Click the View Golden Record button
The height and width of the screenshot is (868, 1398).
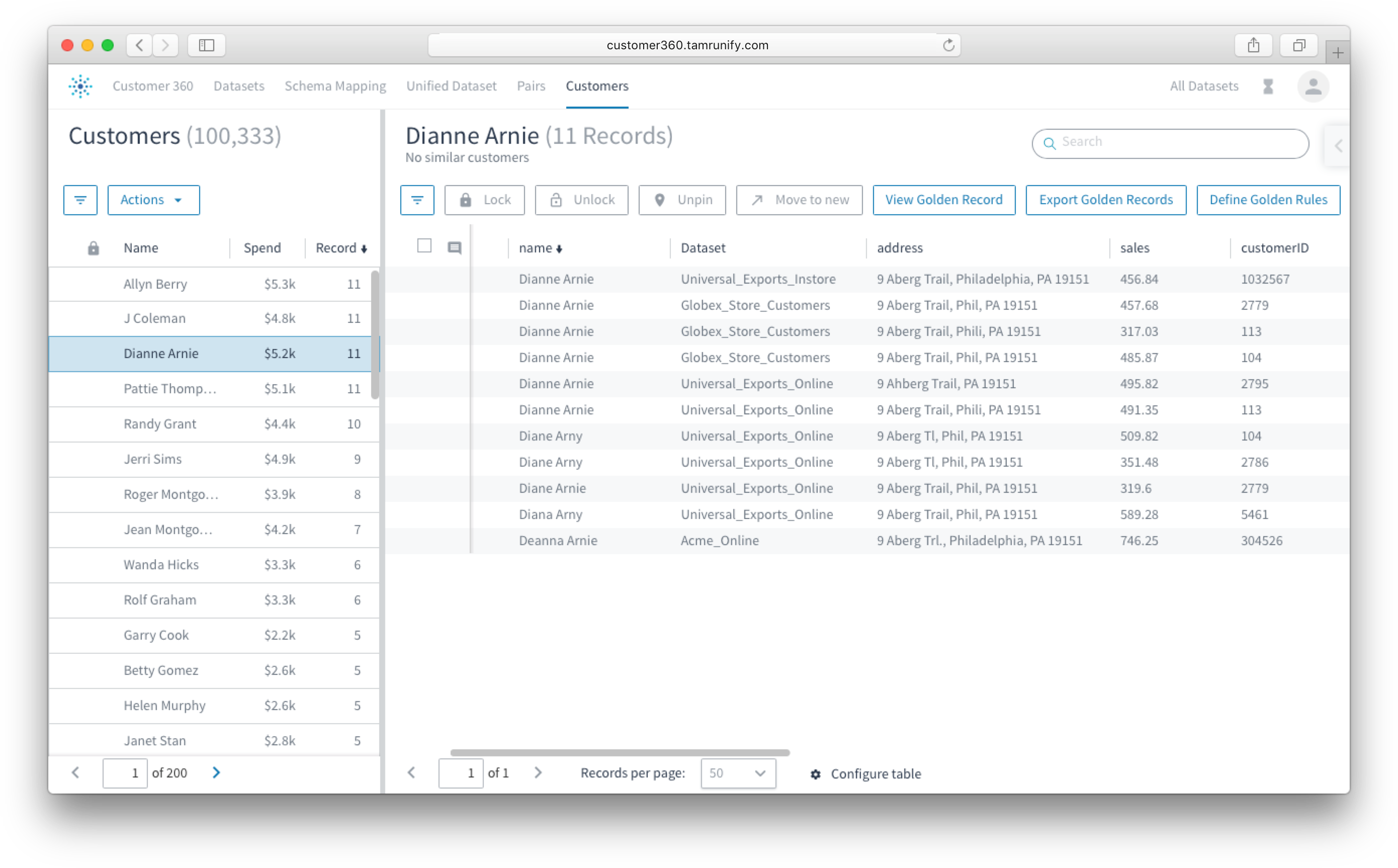coord(943,200)
